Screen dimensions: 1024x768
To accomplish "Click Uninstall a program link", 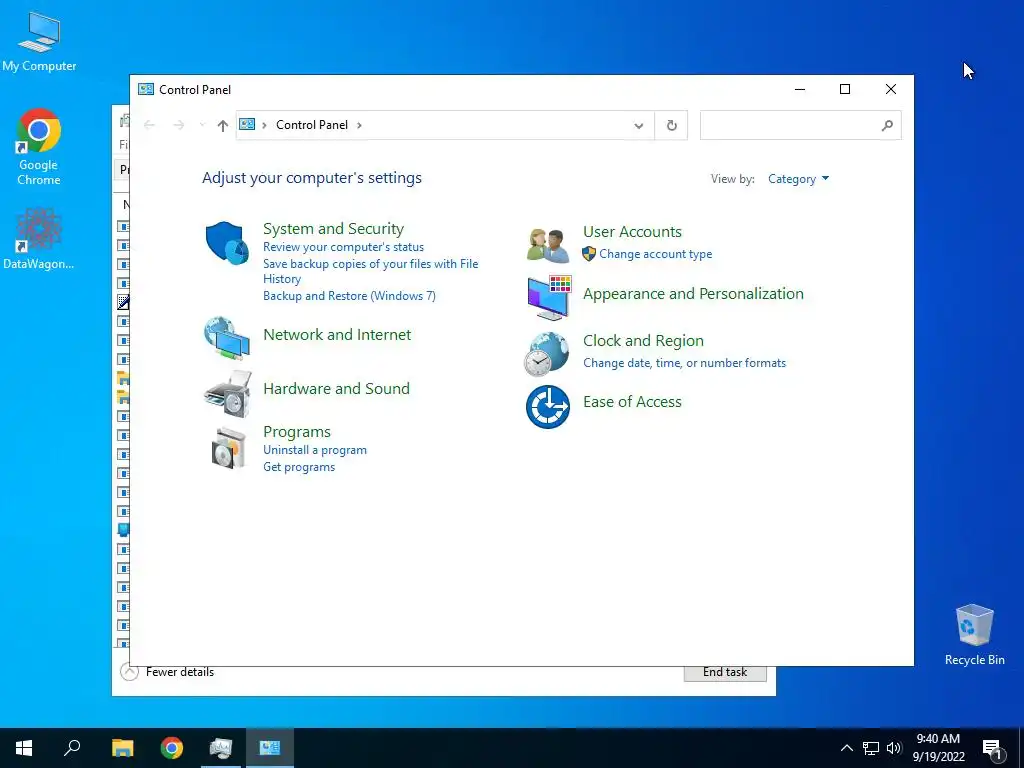I will [315, 450].
